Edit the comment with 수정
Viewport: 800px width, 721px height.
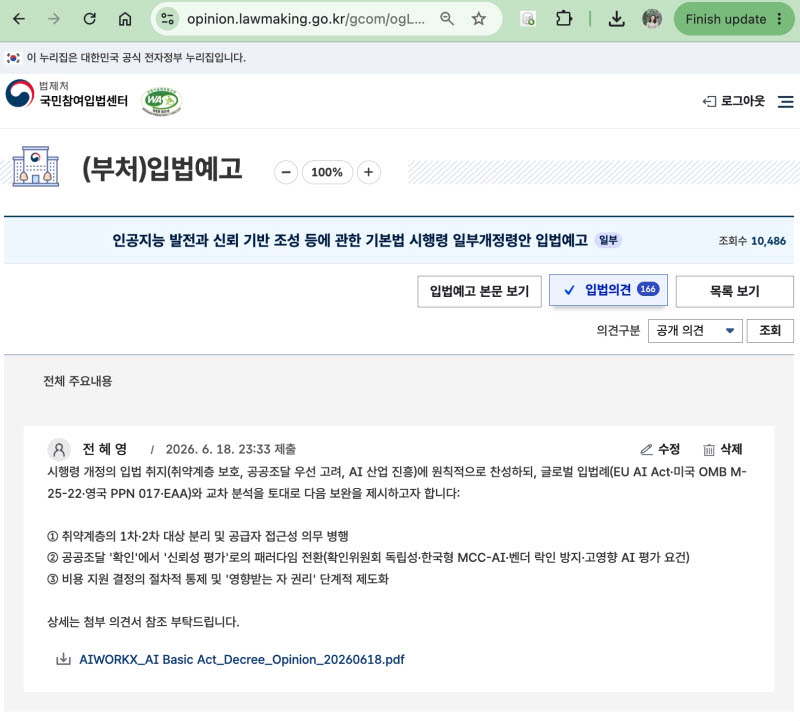click(x=660, y=449)
